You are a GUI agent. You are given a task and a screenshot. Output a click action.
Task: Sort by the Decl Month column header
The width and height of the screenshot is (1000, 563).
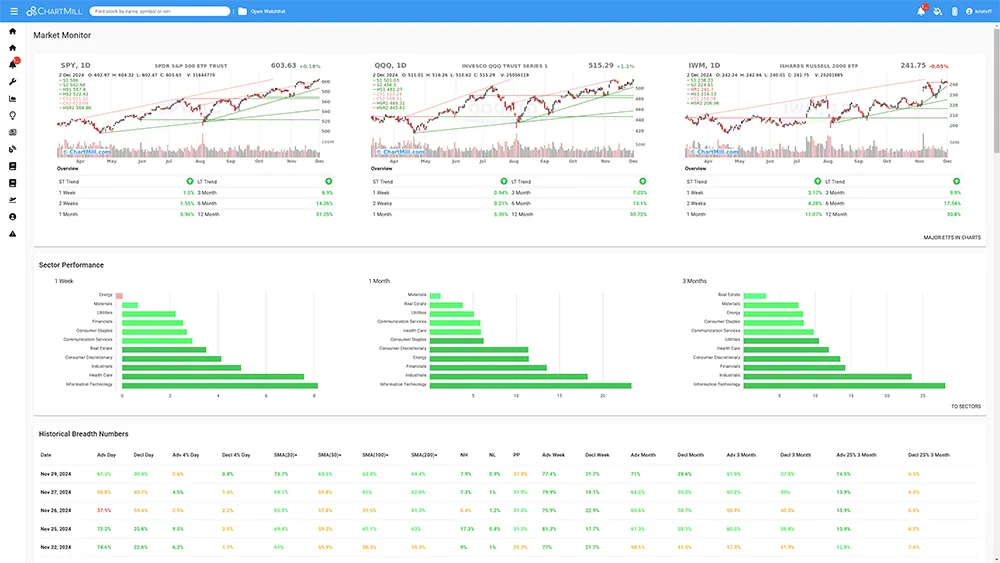(691, 455)
